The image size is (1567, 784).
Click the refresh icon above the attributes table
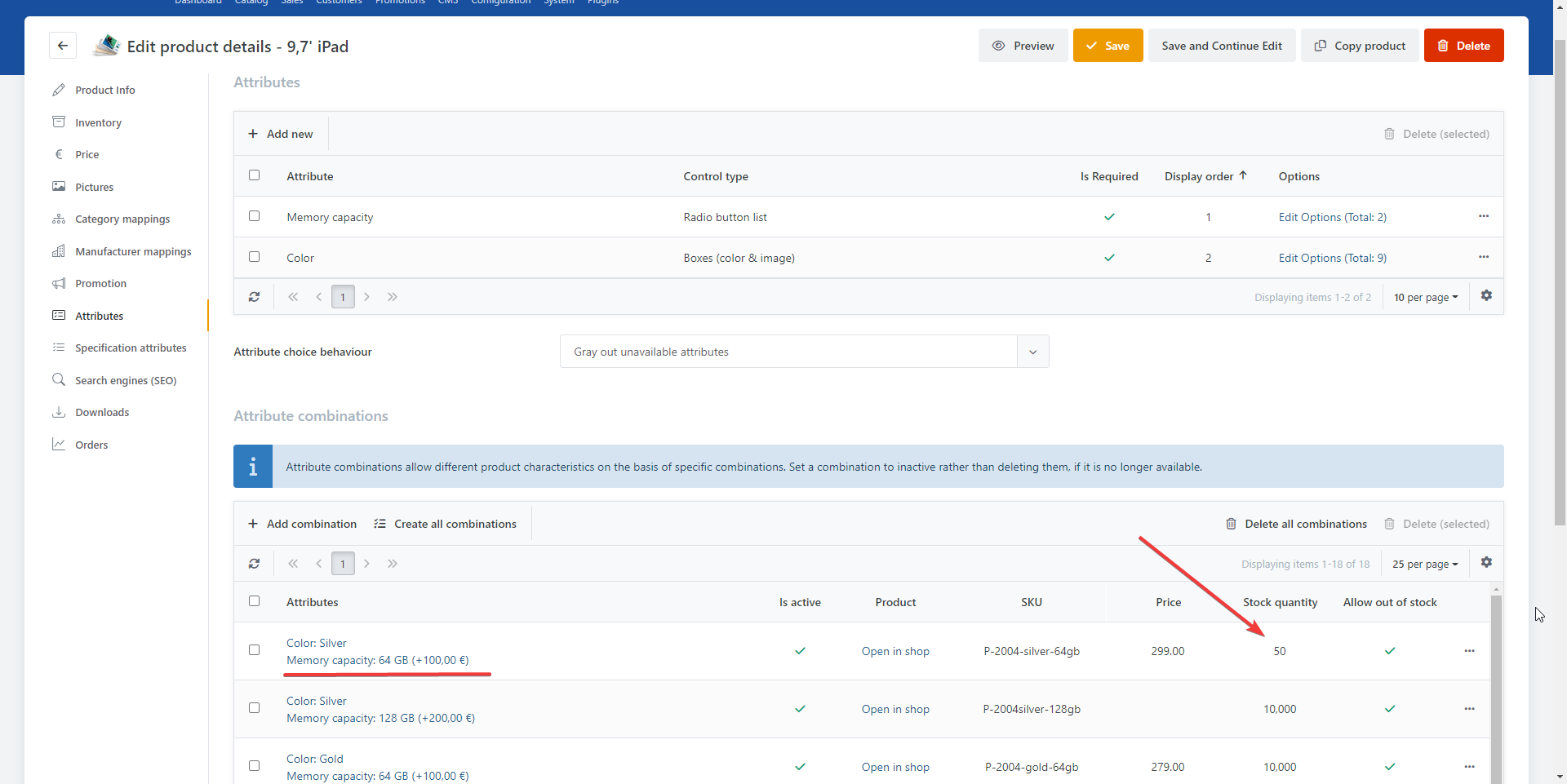tap(254, 296)
